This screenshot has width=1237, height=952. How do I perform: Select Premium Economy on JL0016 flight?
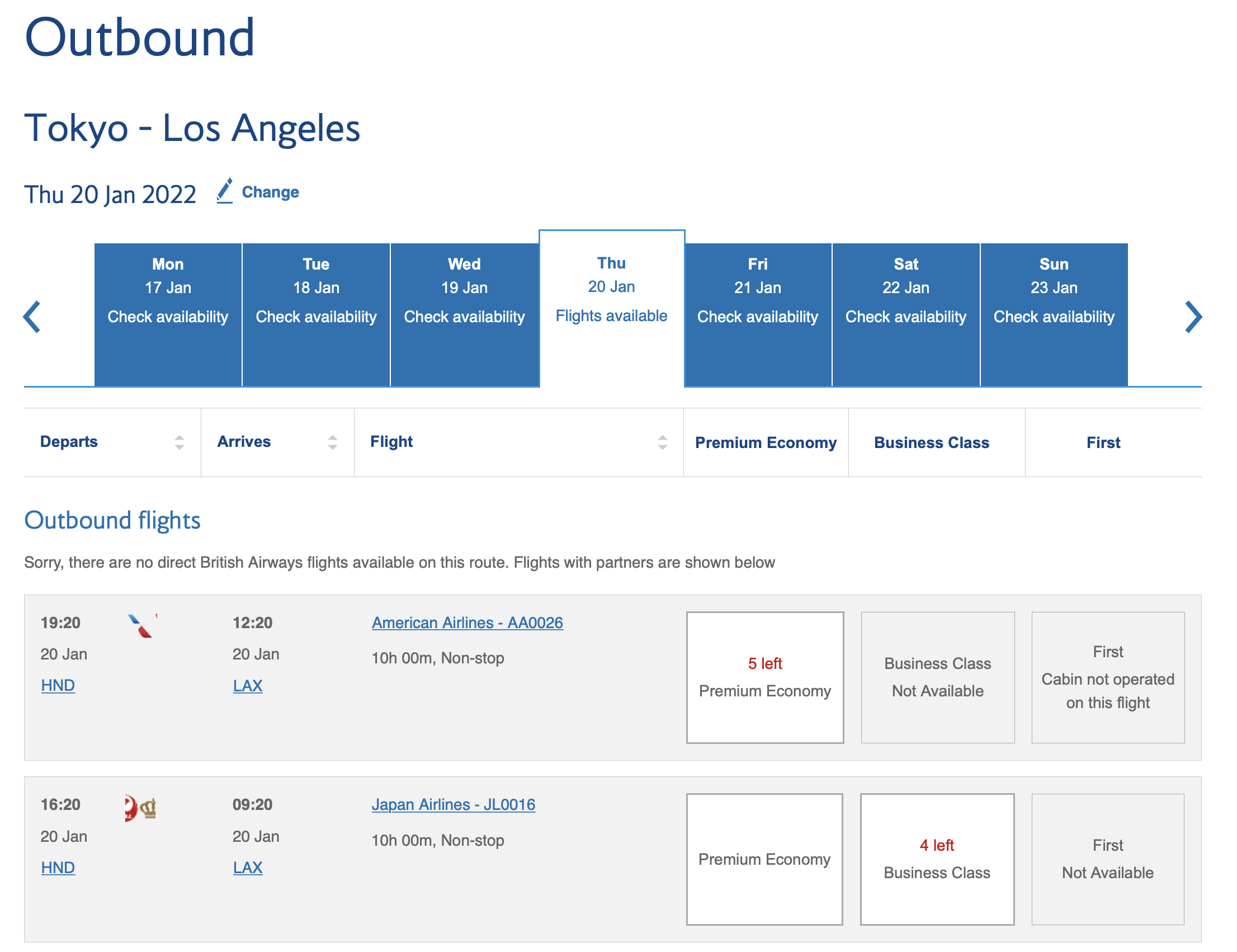[x=764, y=859]
